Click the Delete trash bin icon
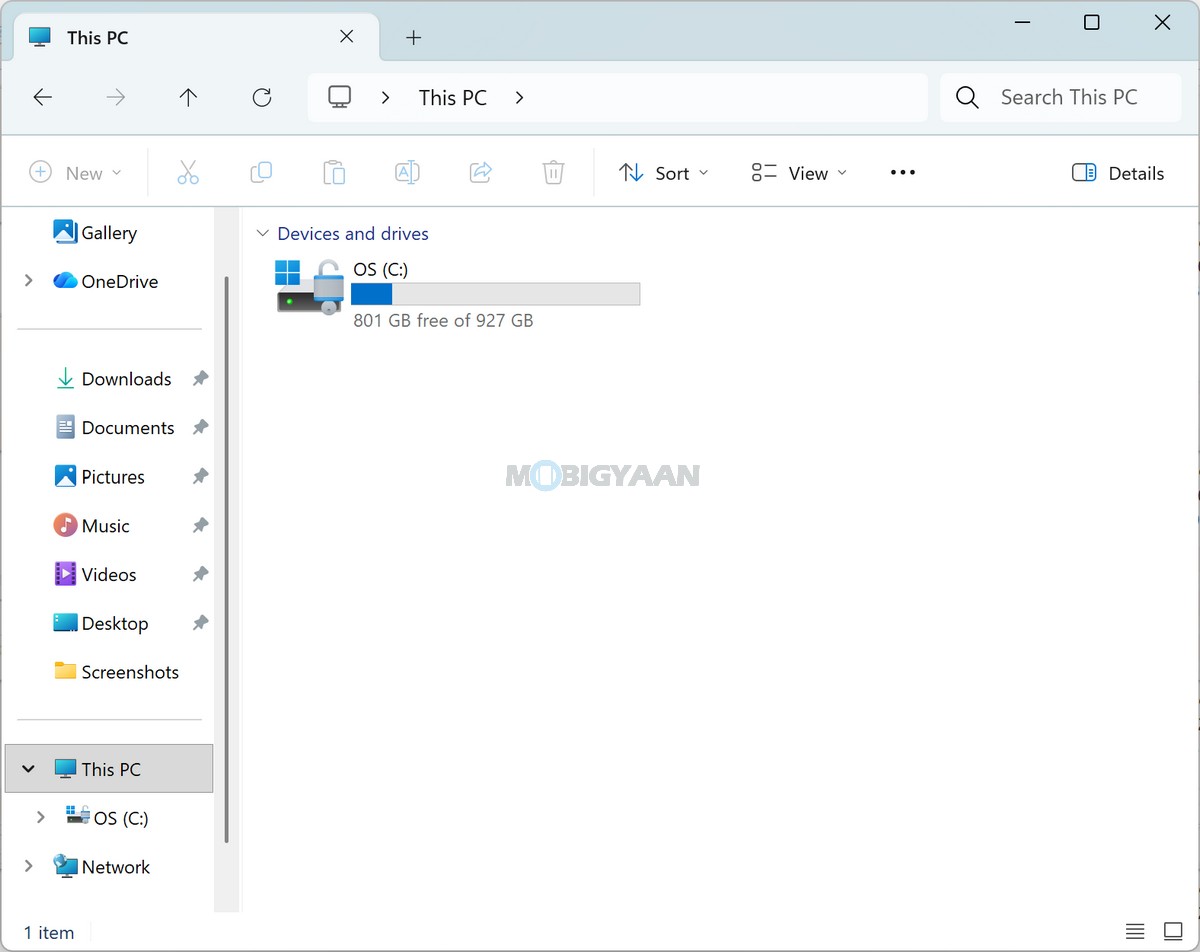This screenshot has height=952, width=1200. (554, 172)
